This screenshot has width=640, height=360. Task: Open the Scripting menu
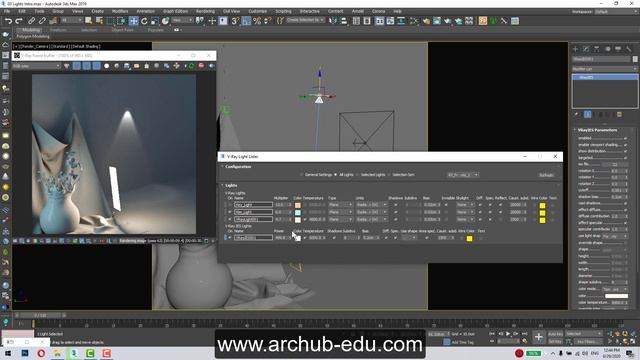283,11
